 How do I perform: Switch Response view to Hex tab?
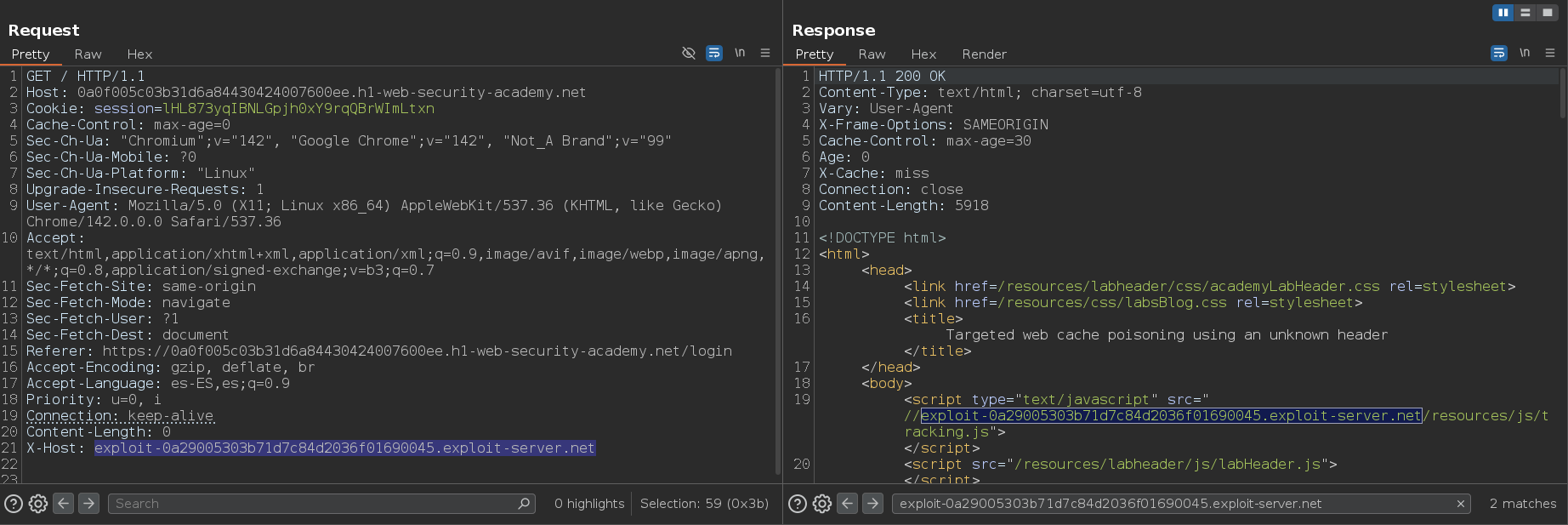coord(923,54)
